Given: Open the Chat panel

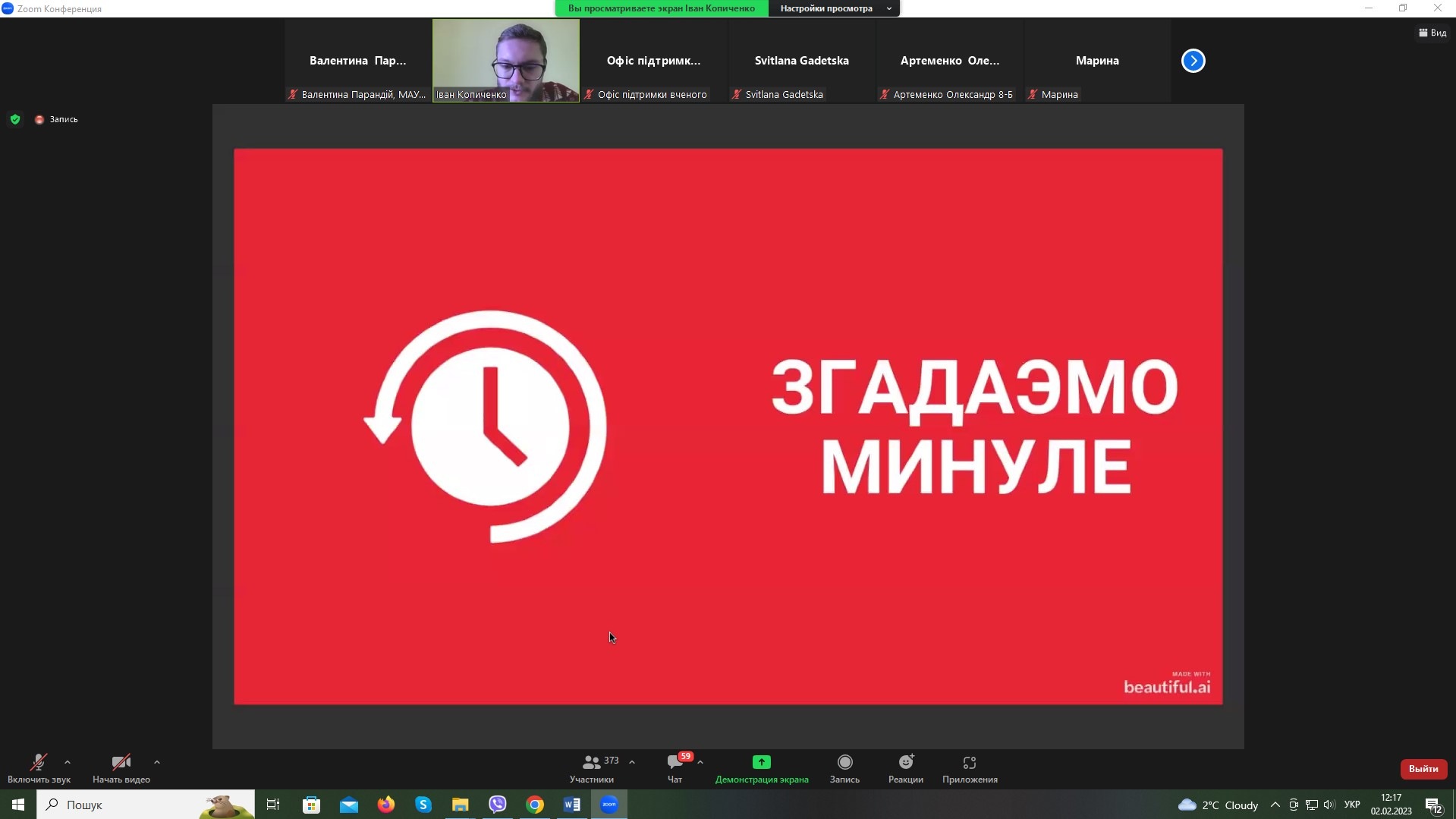Looking at the screenshot, I should pyautogui.click(x=675, y=763).
